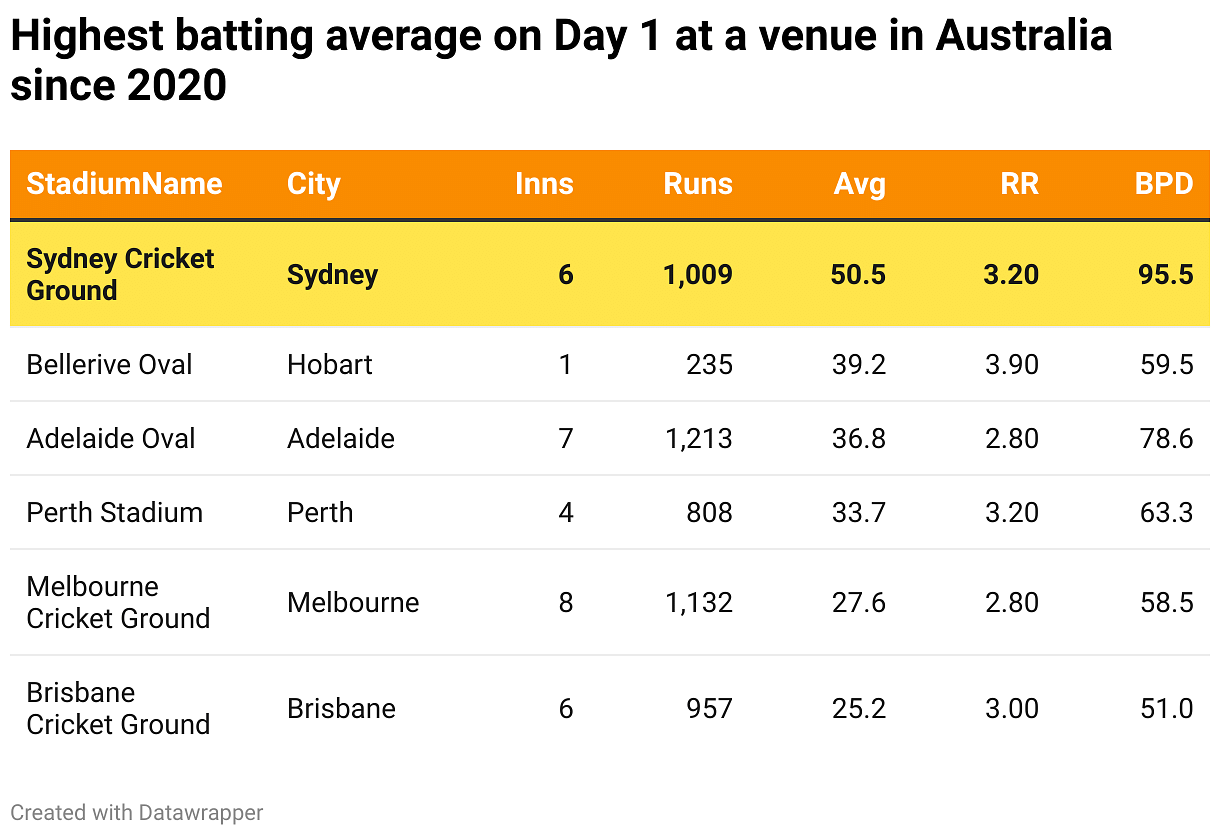Click the RR column header

tap(1019, 184)
